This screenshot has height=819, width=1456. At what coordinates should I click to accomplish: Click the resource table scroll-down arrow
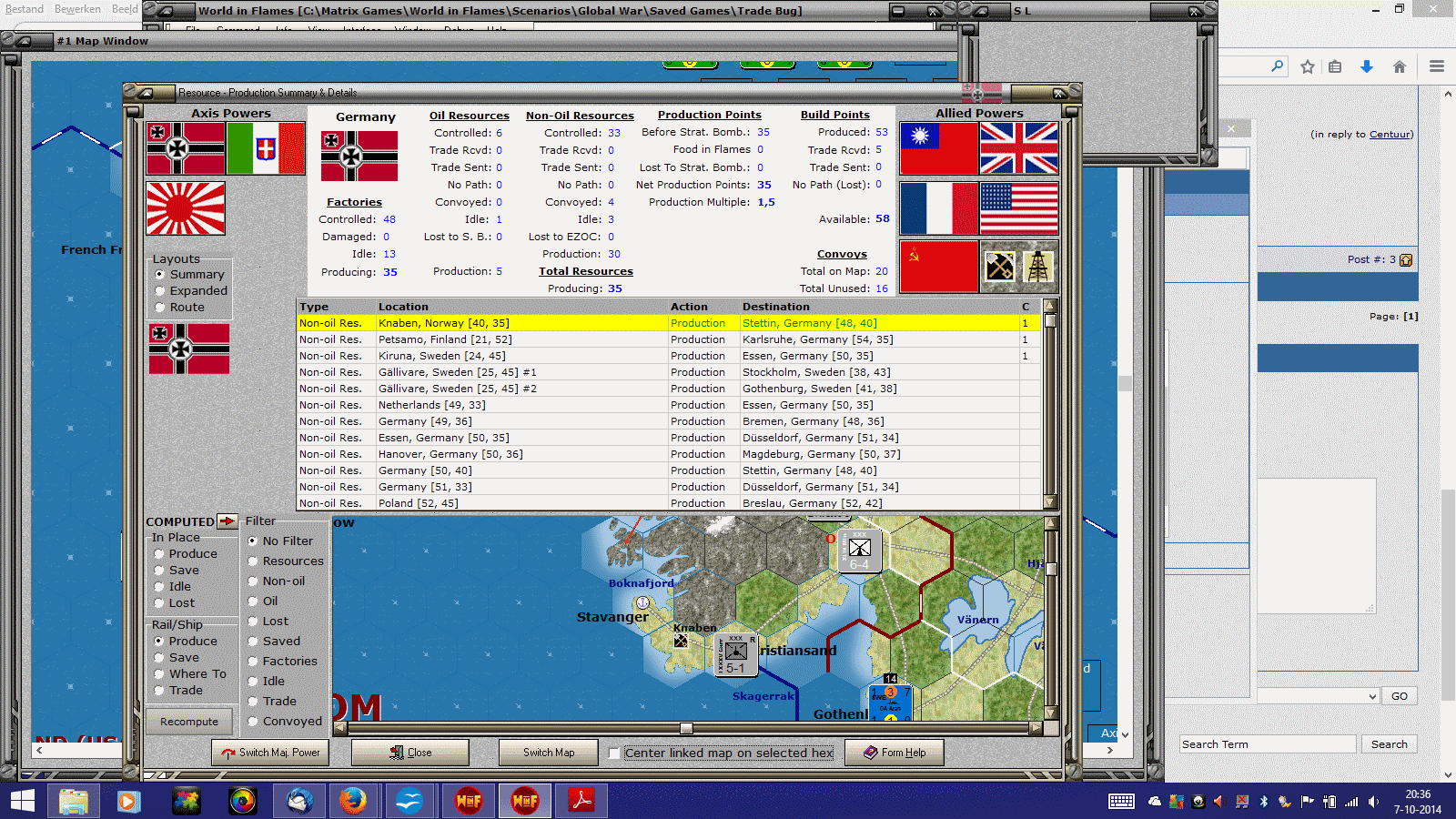point(1050,502)
